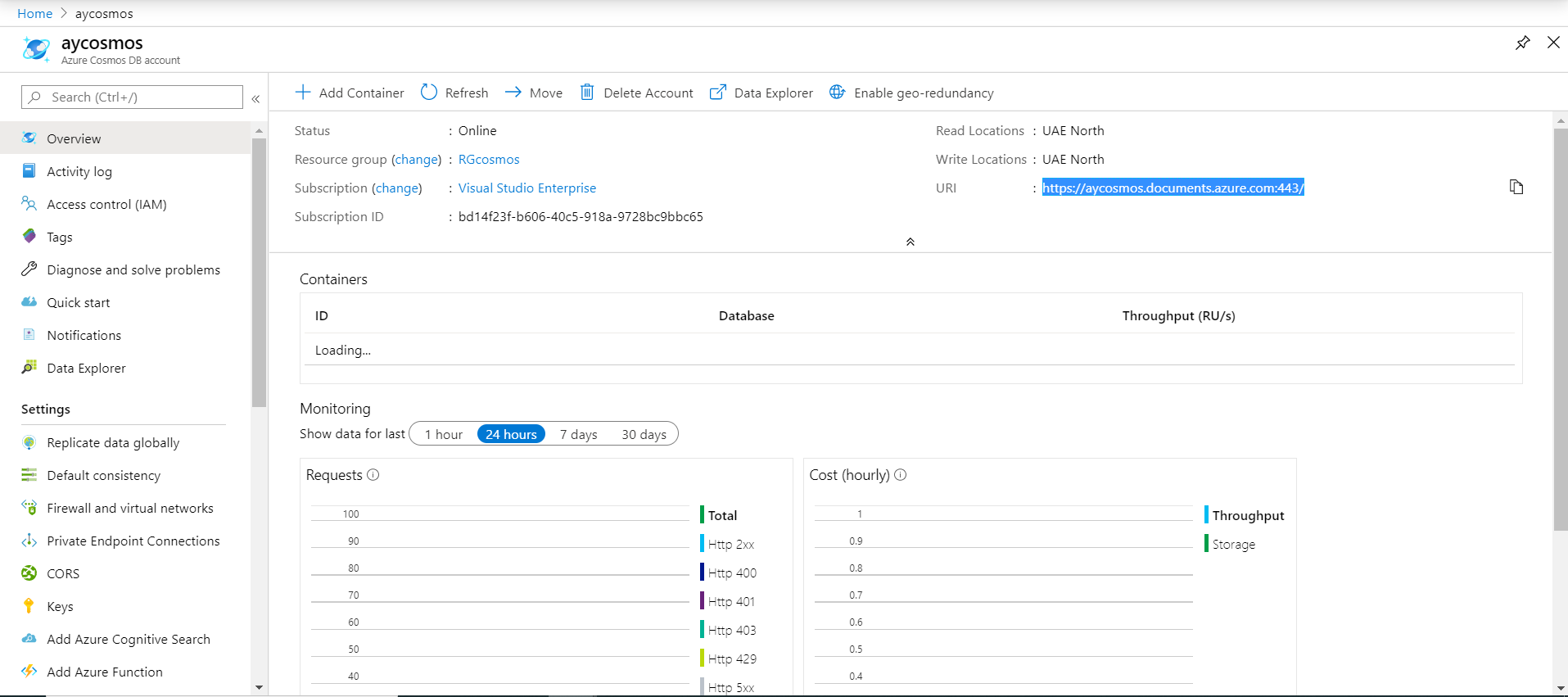Image resolution: width=1568 pixels, height=697 pixels.
Task: Select the 30 days time range
Action: coord(644,434)
